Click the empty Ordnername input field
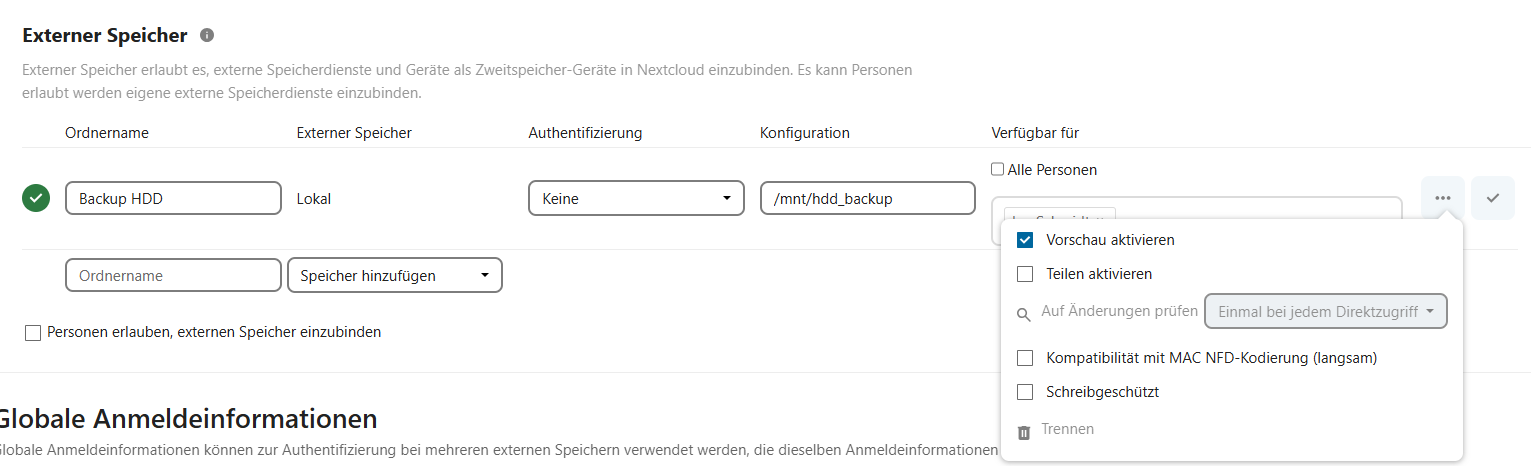Image resolution: width=1531 pixels, height=466 pixels. (173, 275)
